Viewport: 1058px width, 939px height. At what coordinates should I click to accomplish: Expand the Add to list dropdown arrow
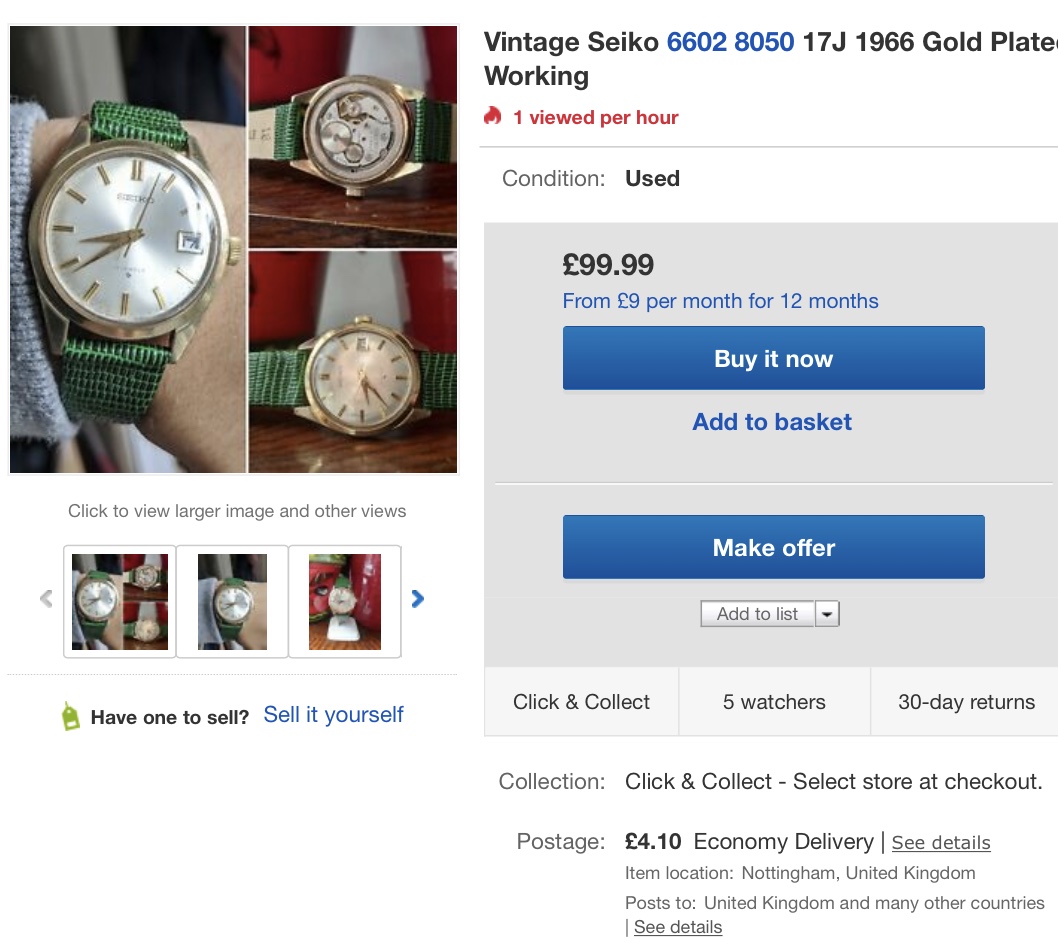click(x=827, y=614)
